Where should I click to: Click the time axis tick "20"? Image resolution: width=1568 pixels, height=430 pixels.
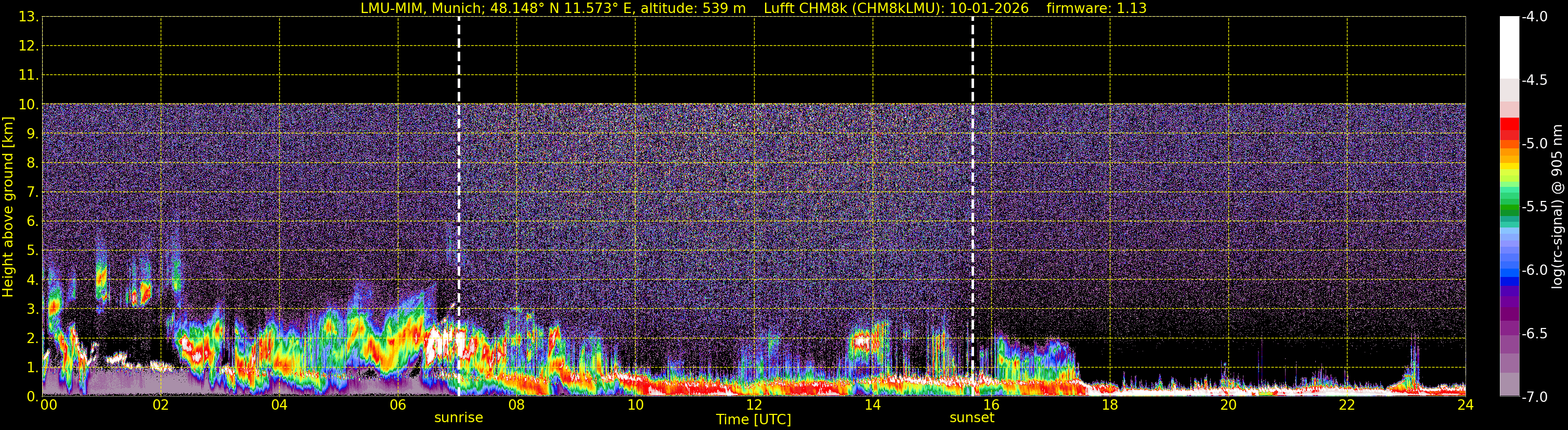[x=1229, y=405]
